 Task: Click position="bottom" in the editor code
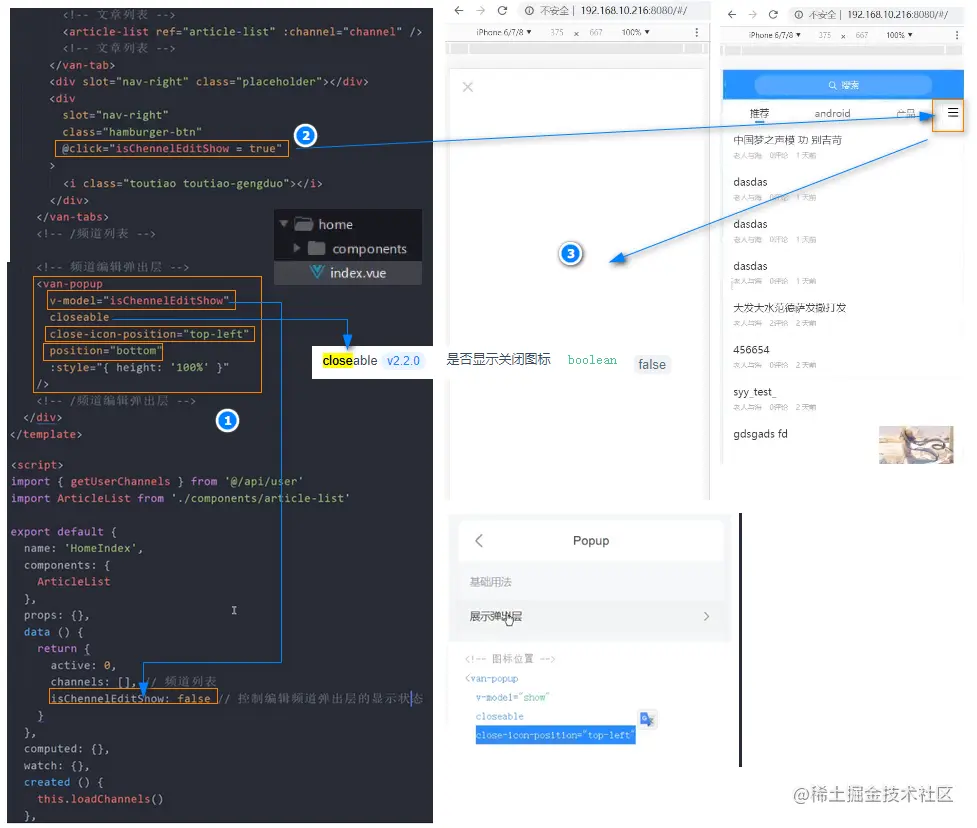105,351
